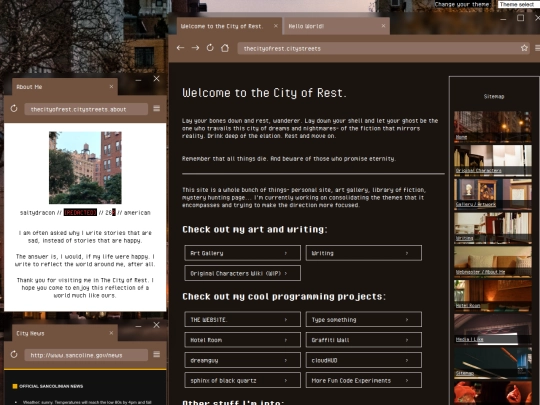Click the City News address bar

86,355
